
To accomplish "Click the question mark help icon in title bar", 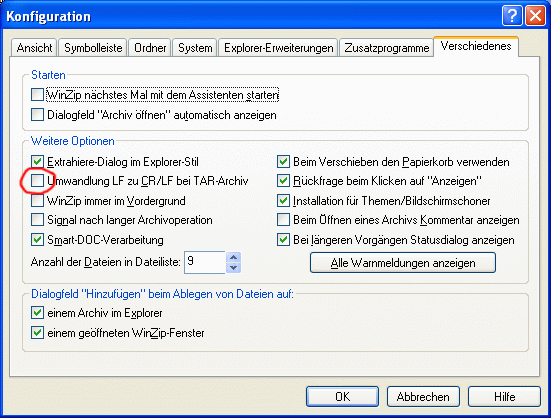I will click(512, 16).
